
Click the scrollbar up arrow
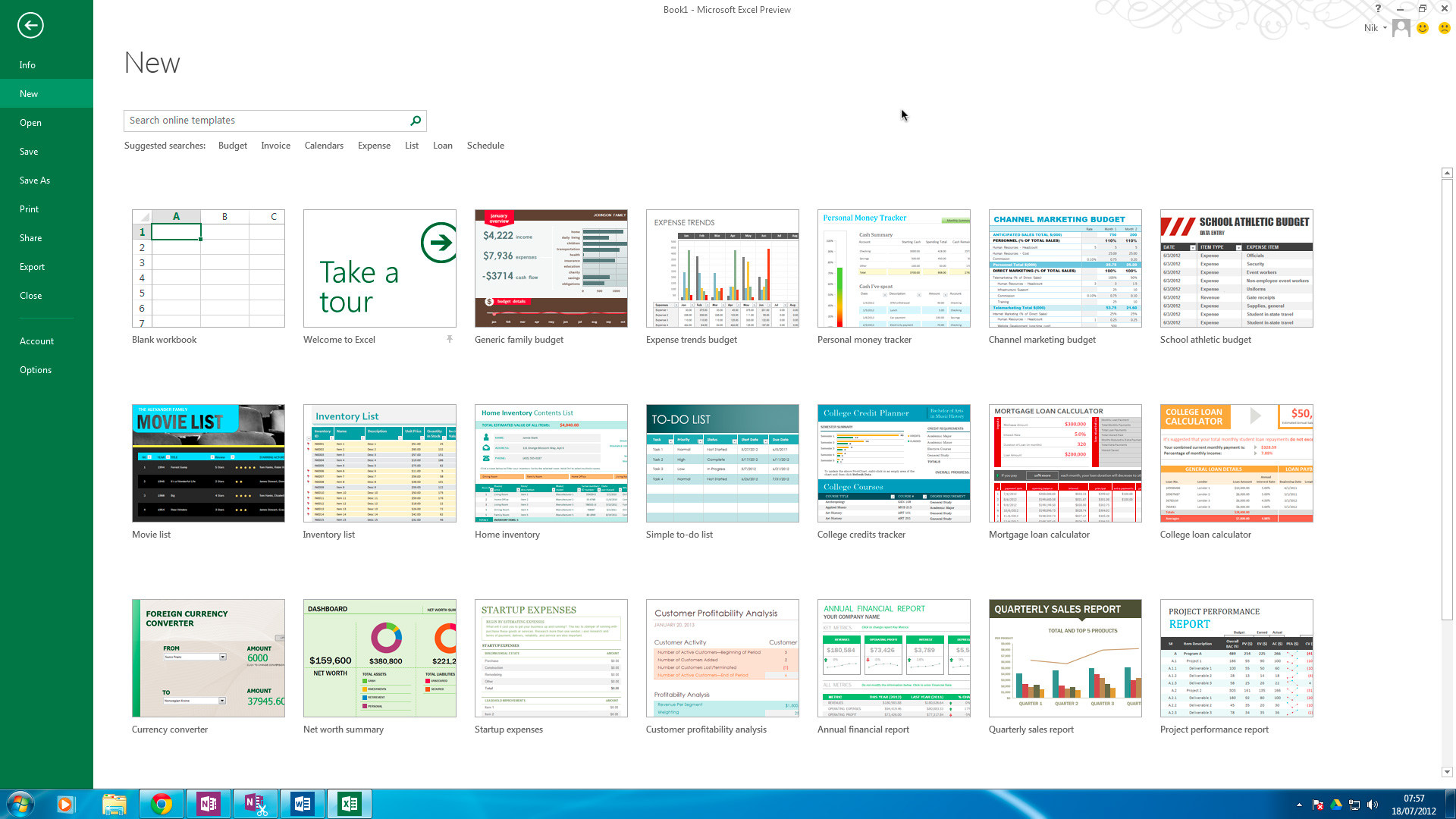[1447, 174]
